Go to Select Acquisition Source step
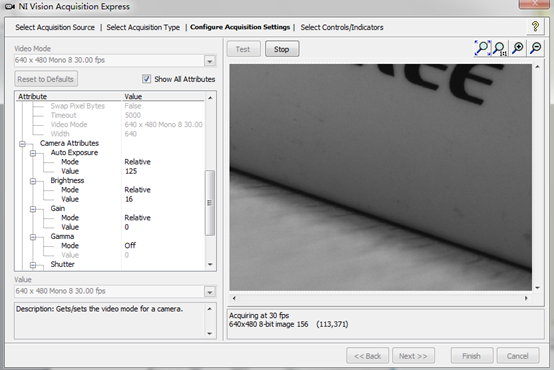554x370 pixels. (x=55, y=27)
